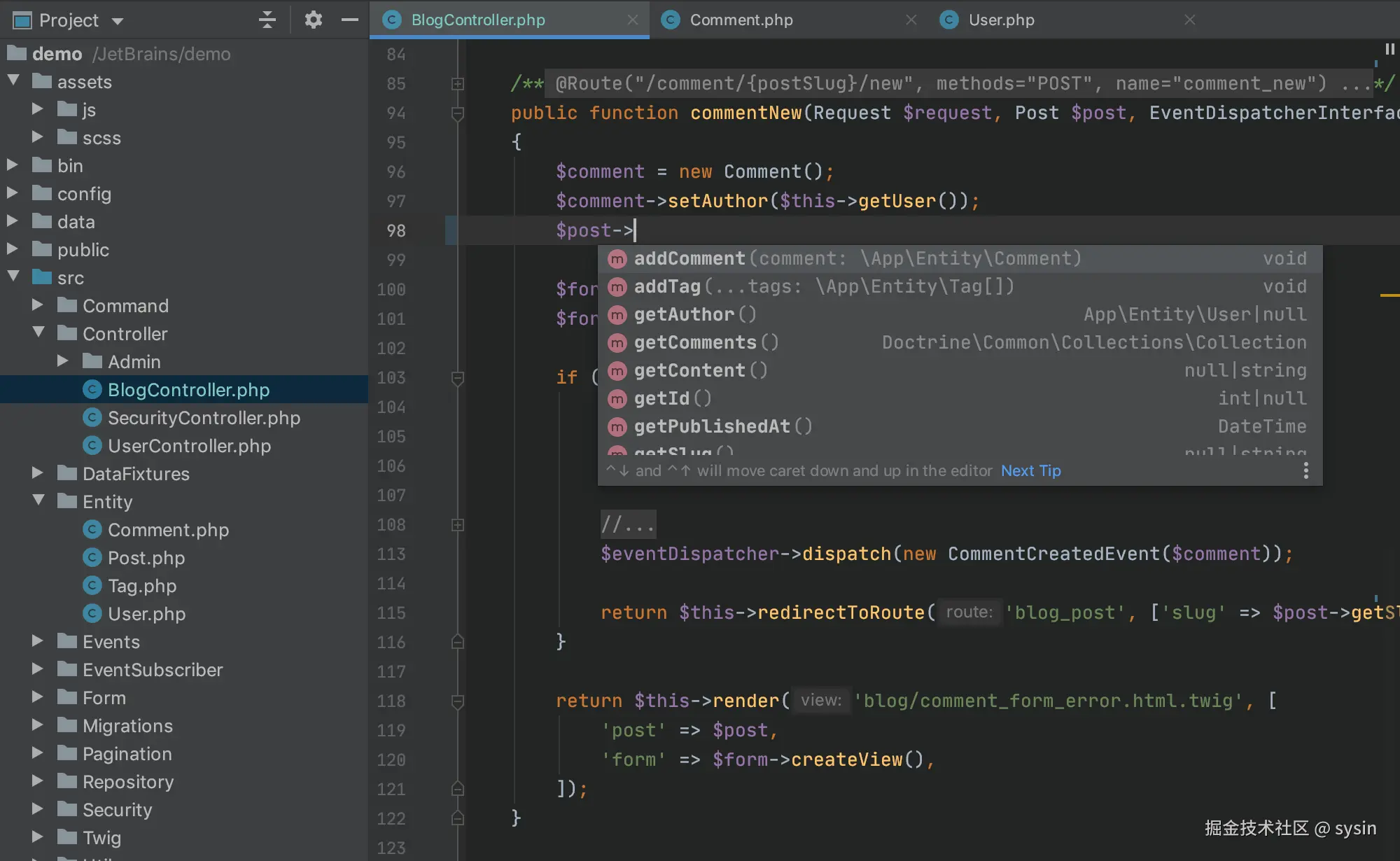This screenshot has height=861, width=1400.
Task: Click the Next Tip link
Action: tap(1030, 470)
